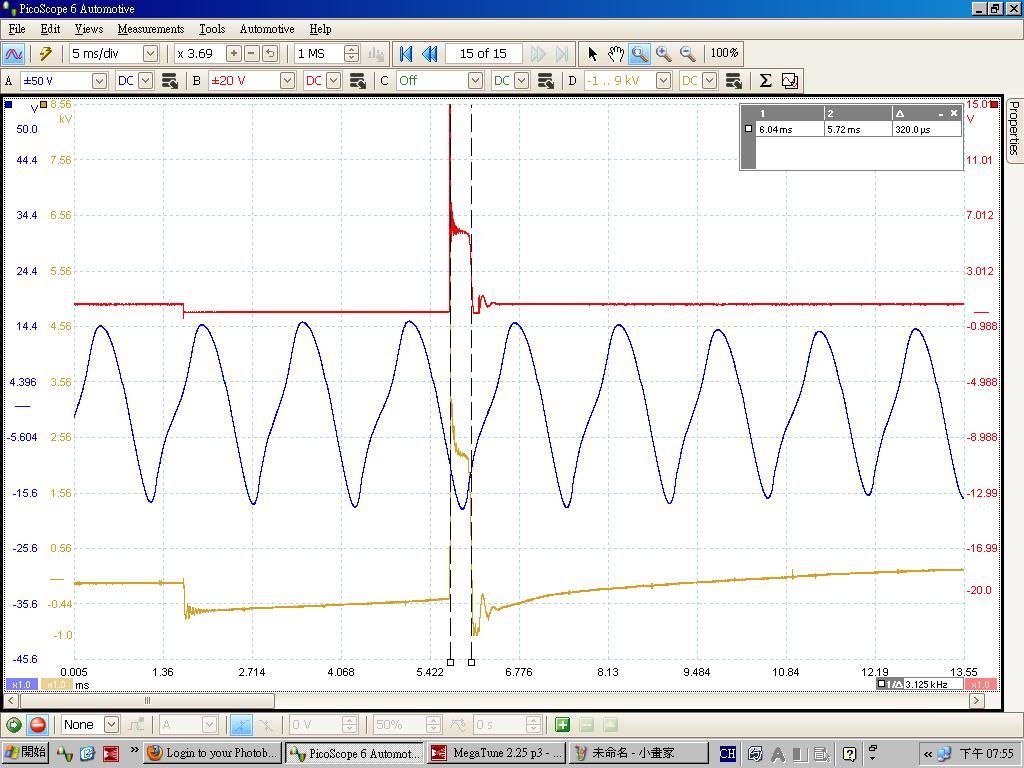Toggle the selection arrow pointer tool
Screen dimensions: 1024x768
coord(592,54)
